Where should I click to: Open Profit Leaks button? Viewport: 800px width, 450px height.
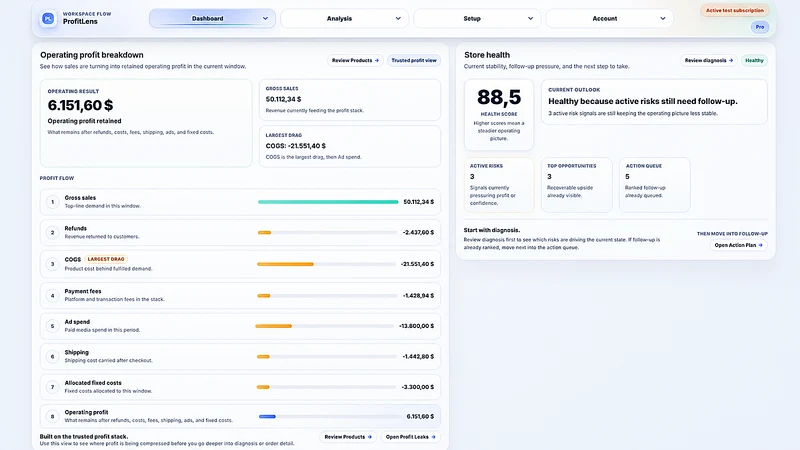410,437
